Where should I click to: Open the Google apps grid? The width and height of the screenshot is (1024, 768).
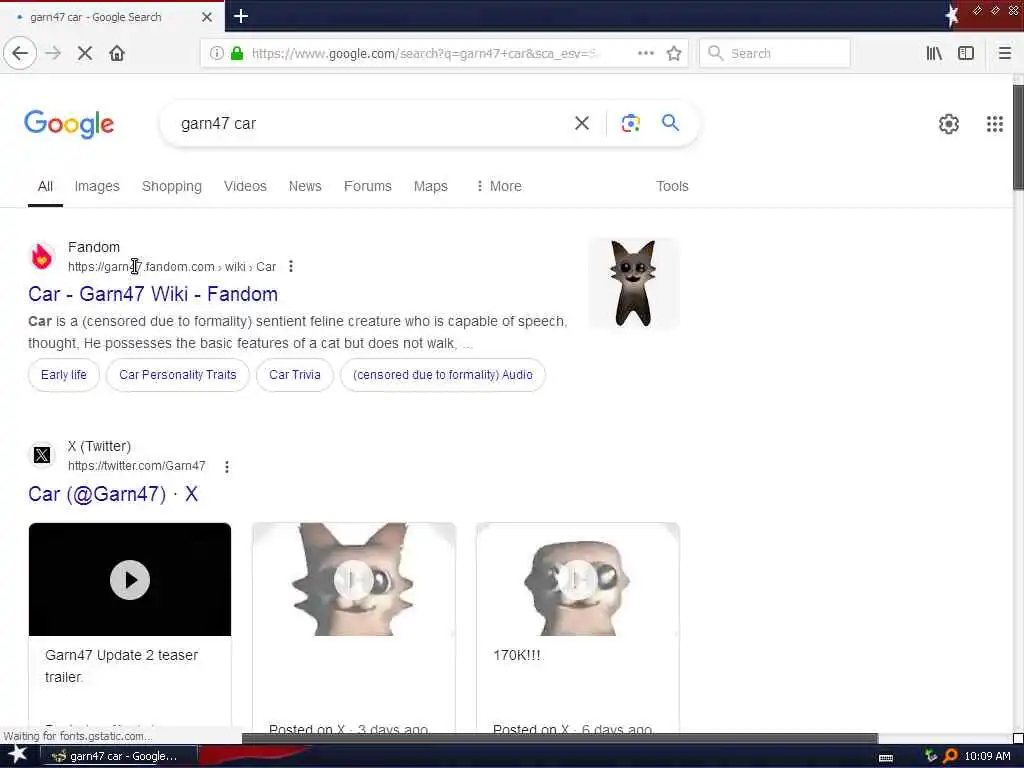994,123
